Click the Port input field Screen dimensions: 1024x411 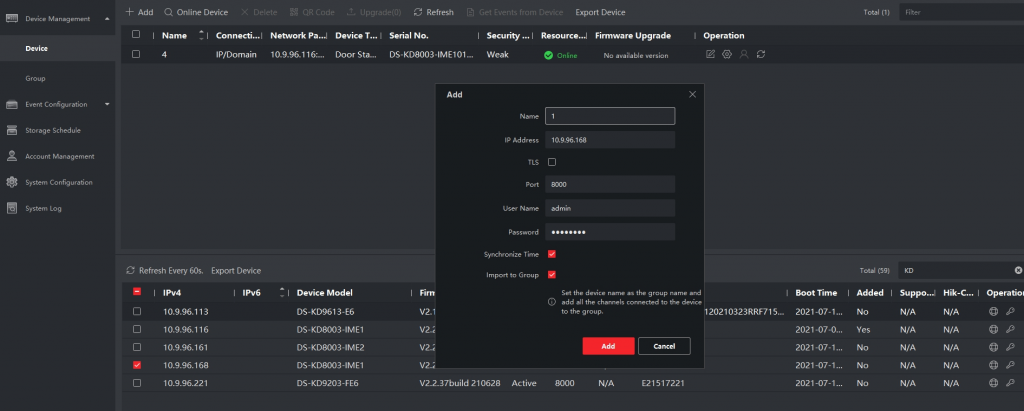pos(610,185)
